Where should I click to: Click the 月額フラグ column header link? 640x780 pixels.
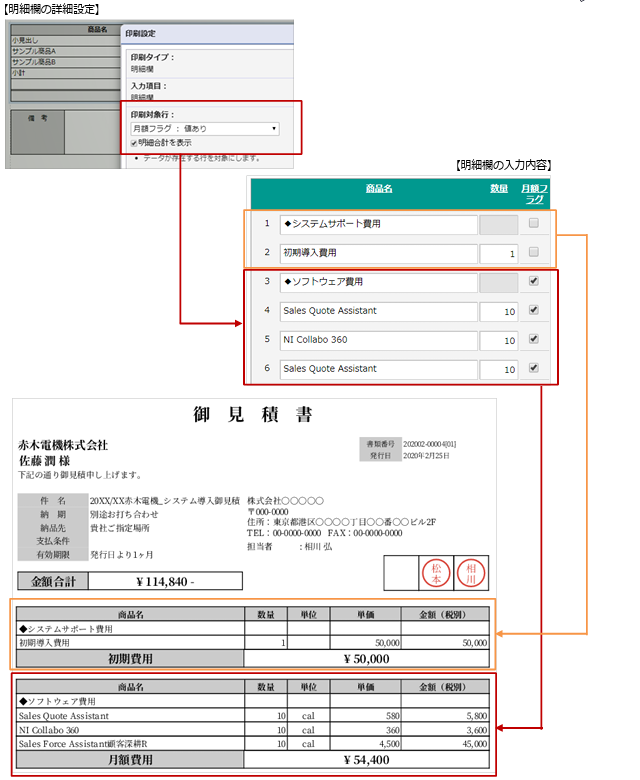535,194
